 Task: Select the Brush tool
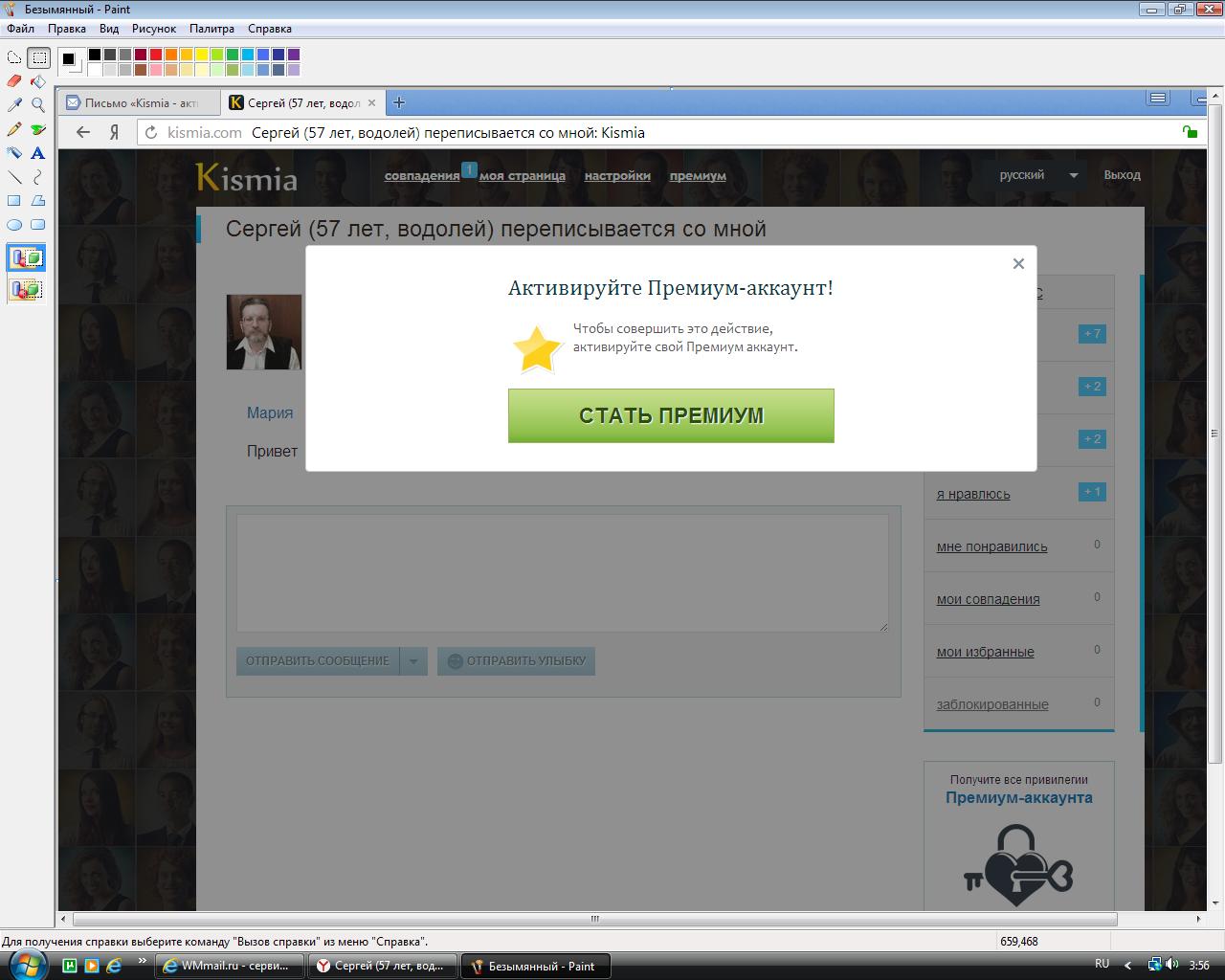(38, 129)
